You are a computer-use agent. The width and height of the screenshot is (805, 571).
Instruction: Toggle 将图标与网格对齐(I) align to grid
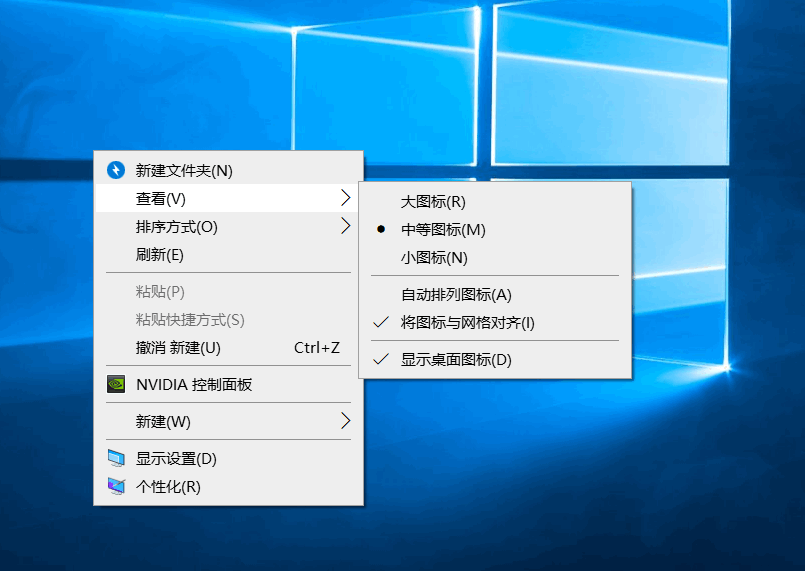click(495, 322)
